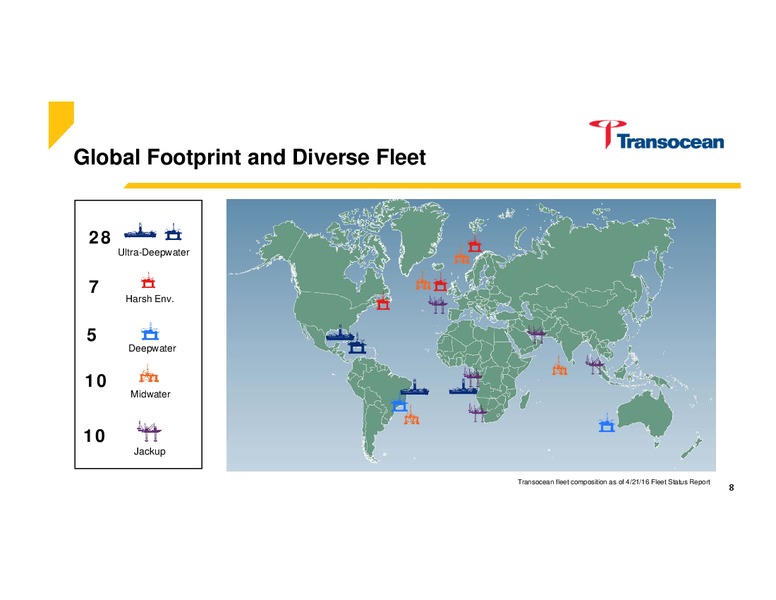
Task: Click the Midwater label
Action: coord(150,395)
